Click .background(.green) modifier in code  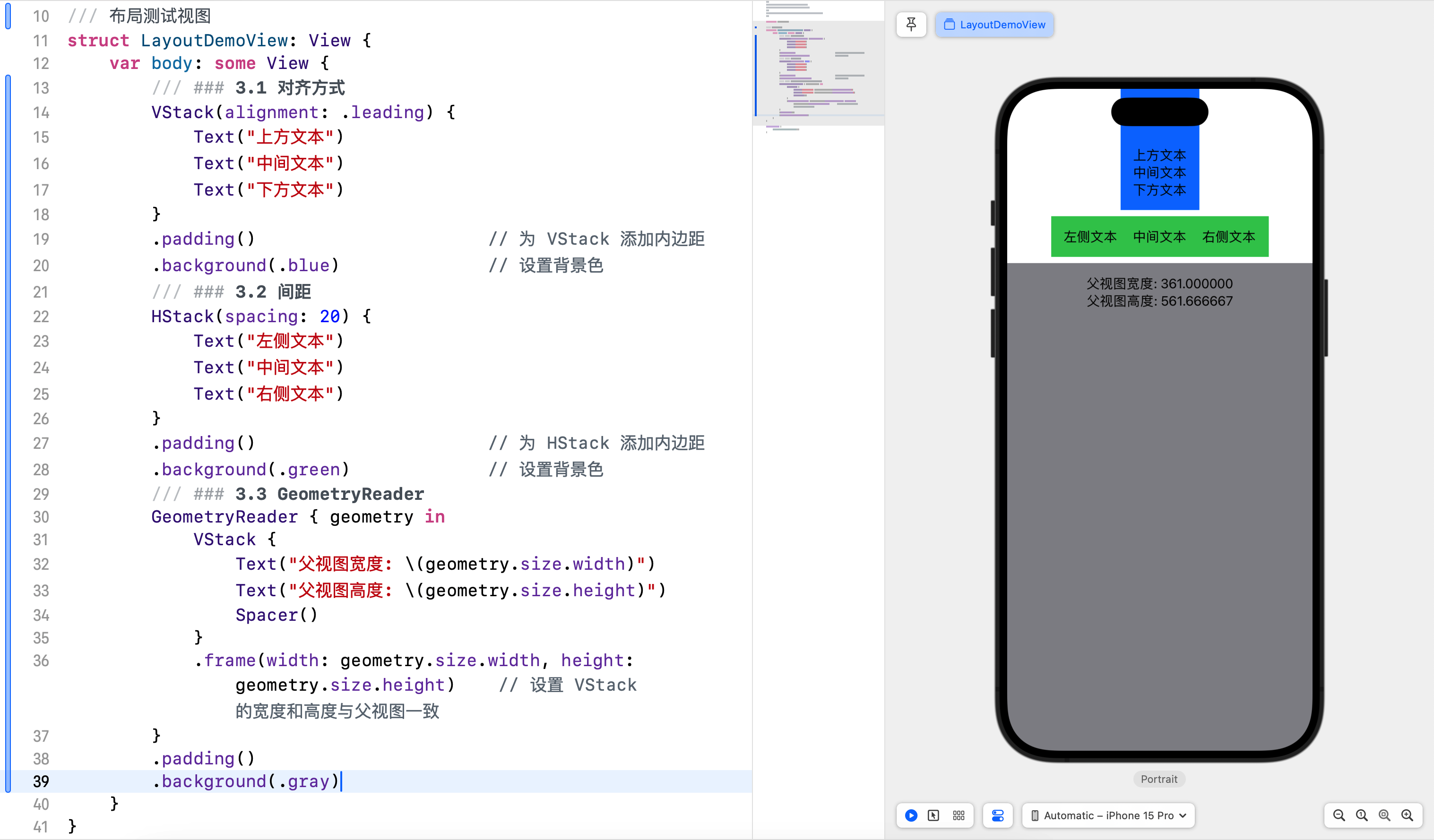pyautogui.click(x=251, y=469)
